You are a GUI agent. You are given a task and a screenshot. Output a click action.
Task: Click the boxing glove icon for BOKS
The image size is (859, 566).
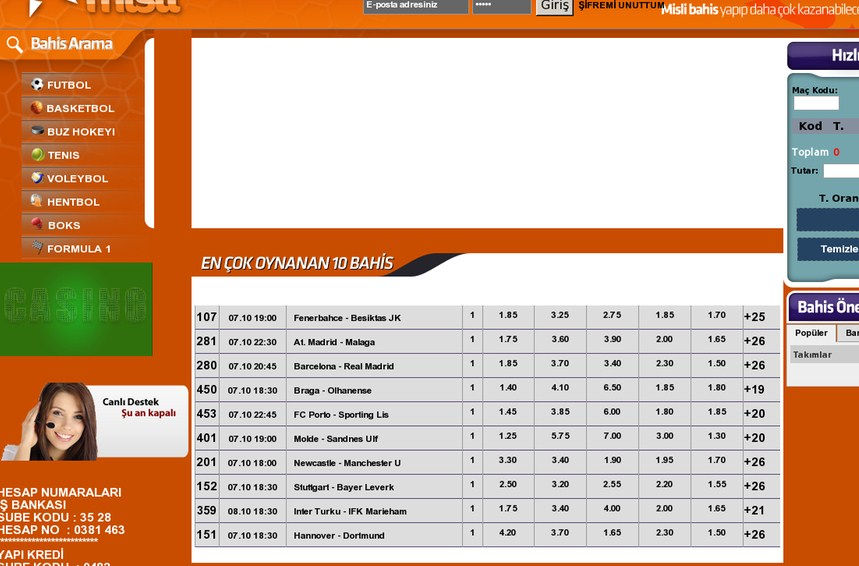[x=37, y=224]
